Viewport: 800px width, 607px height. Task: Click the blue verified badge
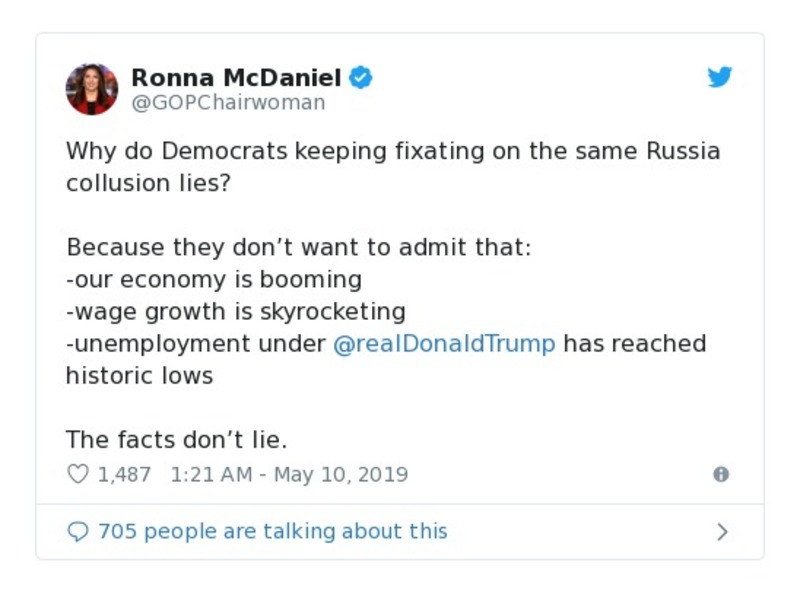[x=360, y=77]
